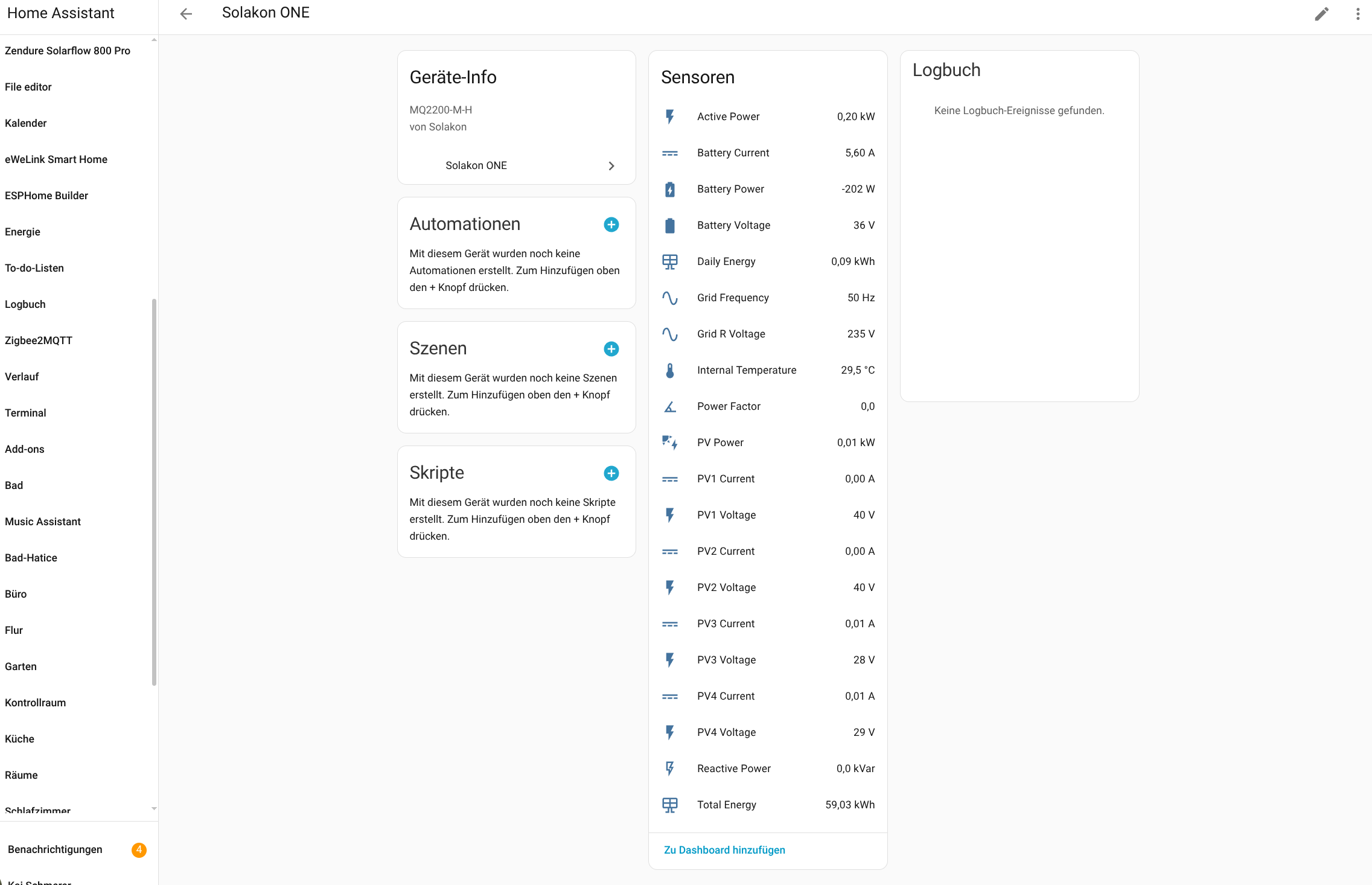
Task: Open the Solakon ONE integration entry
Action: tap(517, 165)
